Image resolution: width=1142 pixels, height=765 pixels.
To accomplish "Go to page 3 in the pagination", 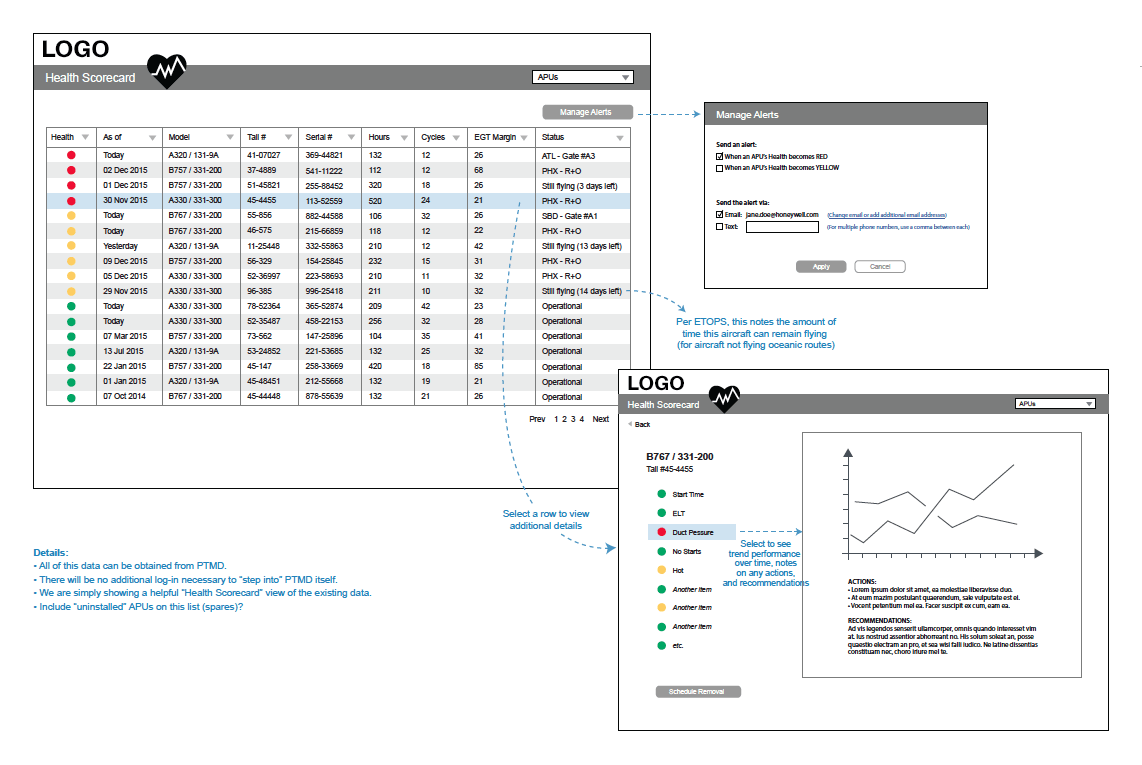I will tap(572, 419).
